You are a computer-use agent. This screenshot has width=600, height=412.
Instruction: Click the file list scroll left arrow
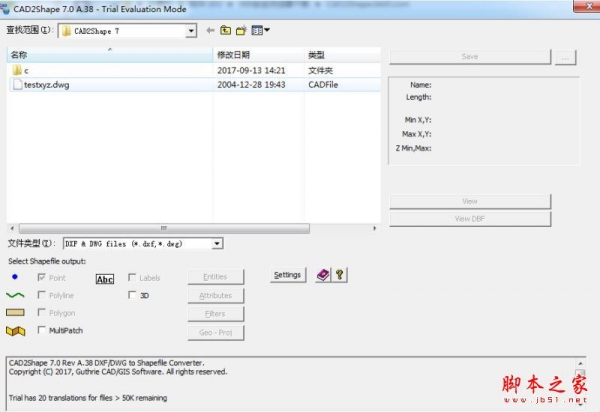pos(12,228)
